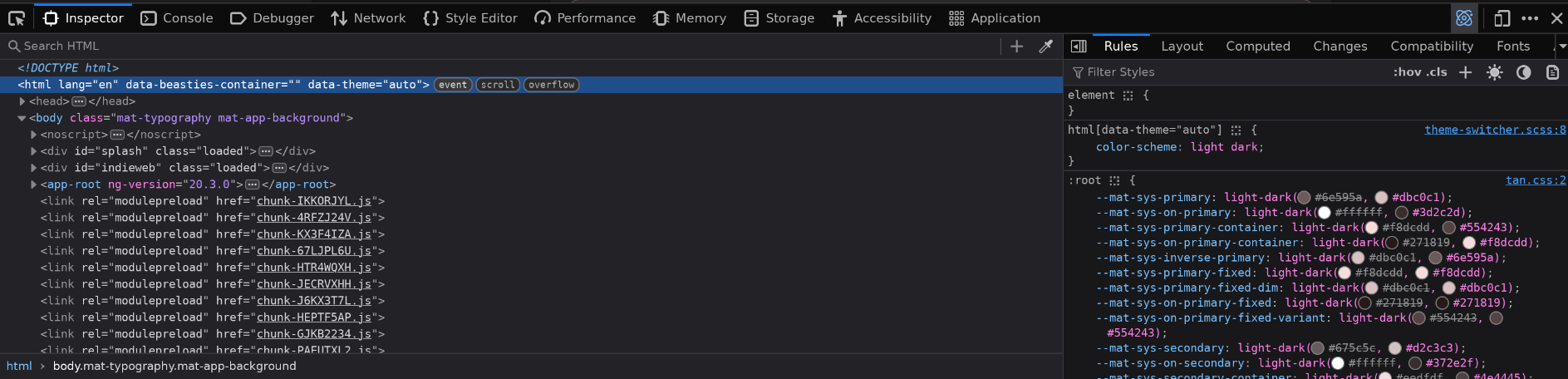Expand the app-root element node
This screenshot has height=379, width=1568.
pyautogui.click(x=34, y=185)
